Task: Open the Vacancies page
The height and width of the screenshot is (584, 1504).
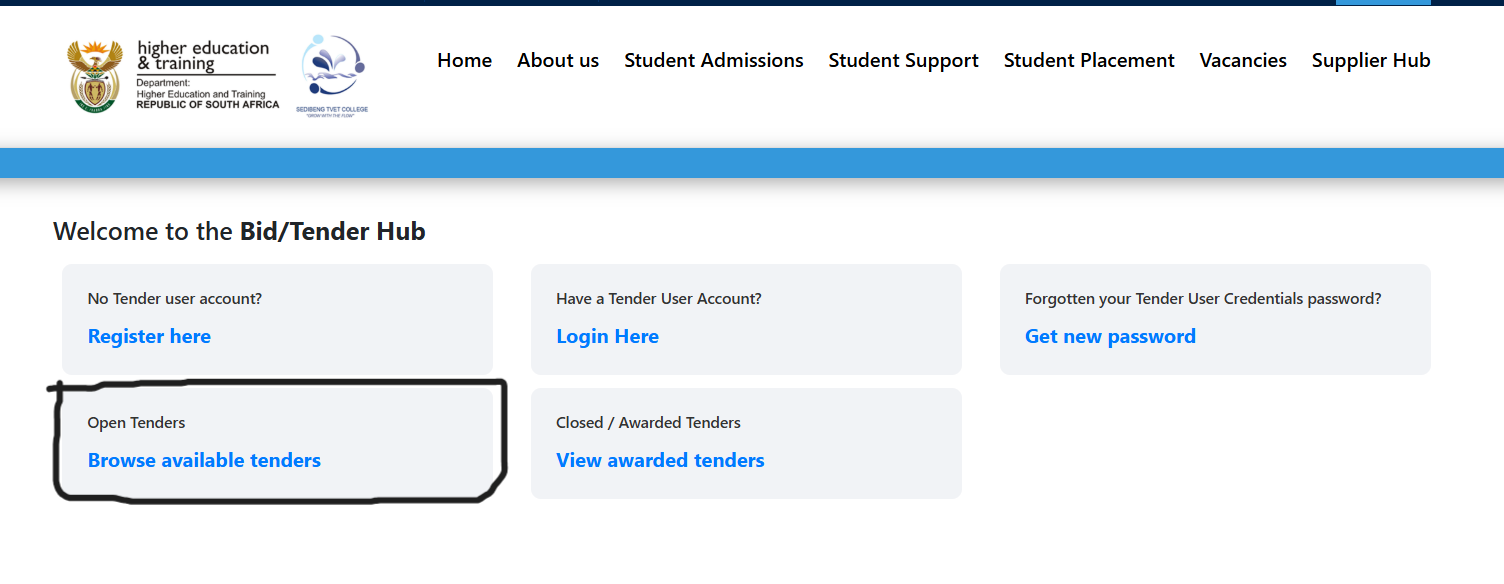Action: pyautogui.click(x=1243, y=61)
